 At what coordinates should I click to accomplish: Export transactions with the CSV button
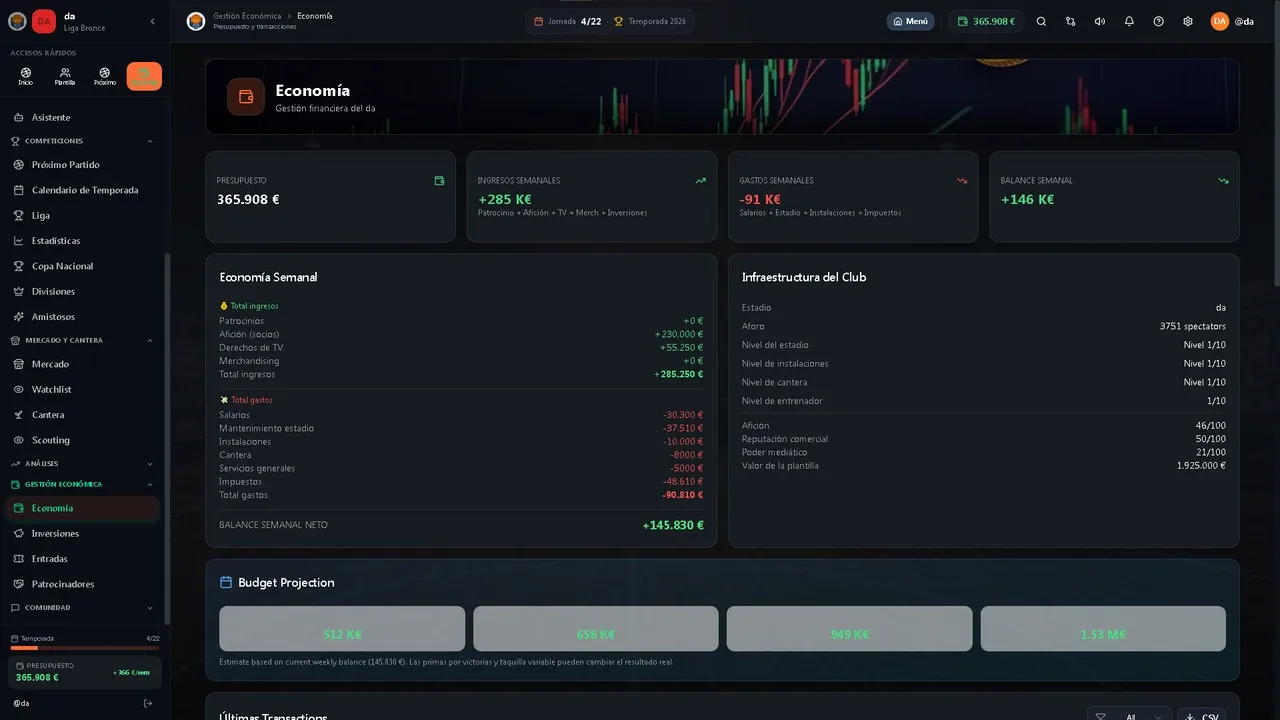[x=1202, y=716]
